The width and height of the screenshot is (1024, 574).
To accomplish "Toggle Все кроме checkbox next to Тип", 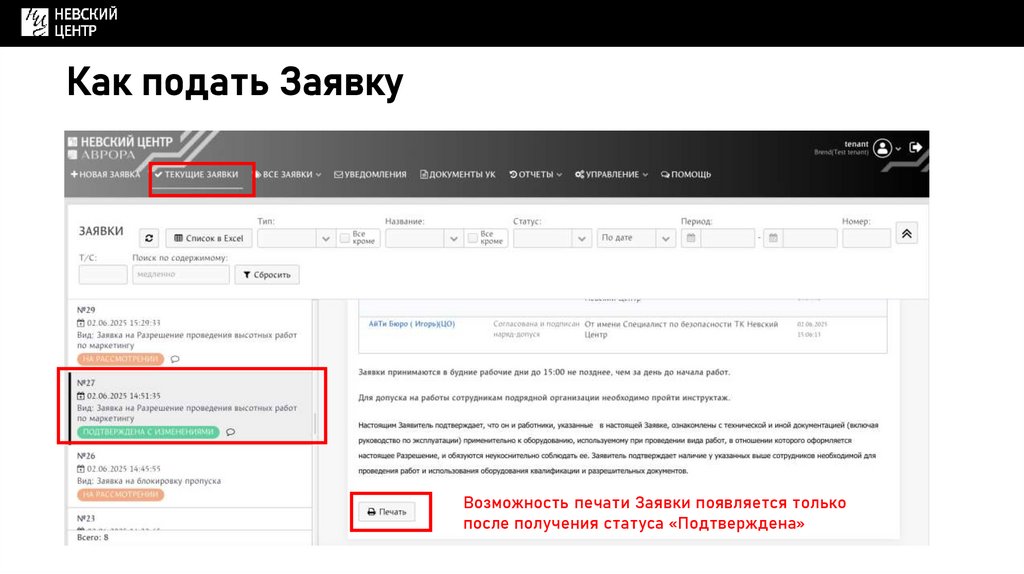I will click(x=345, y=238).
